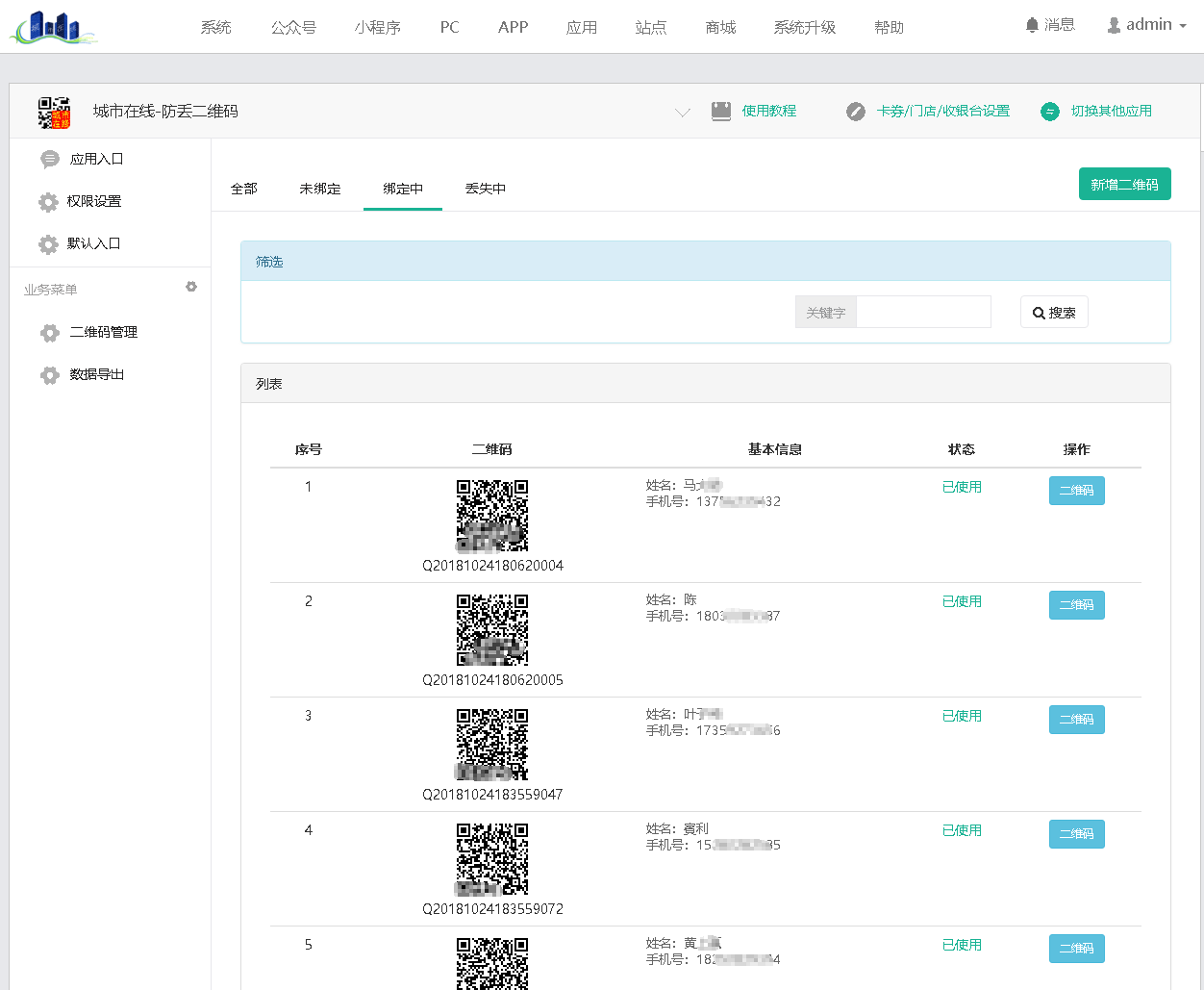Click the 权限设置 gear icon

[48, 201]
